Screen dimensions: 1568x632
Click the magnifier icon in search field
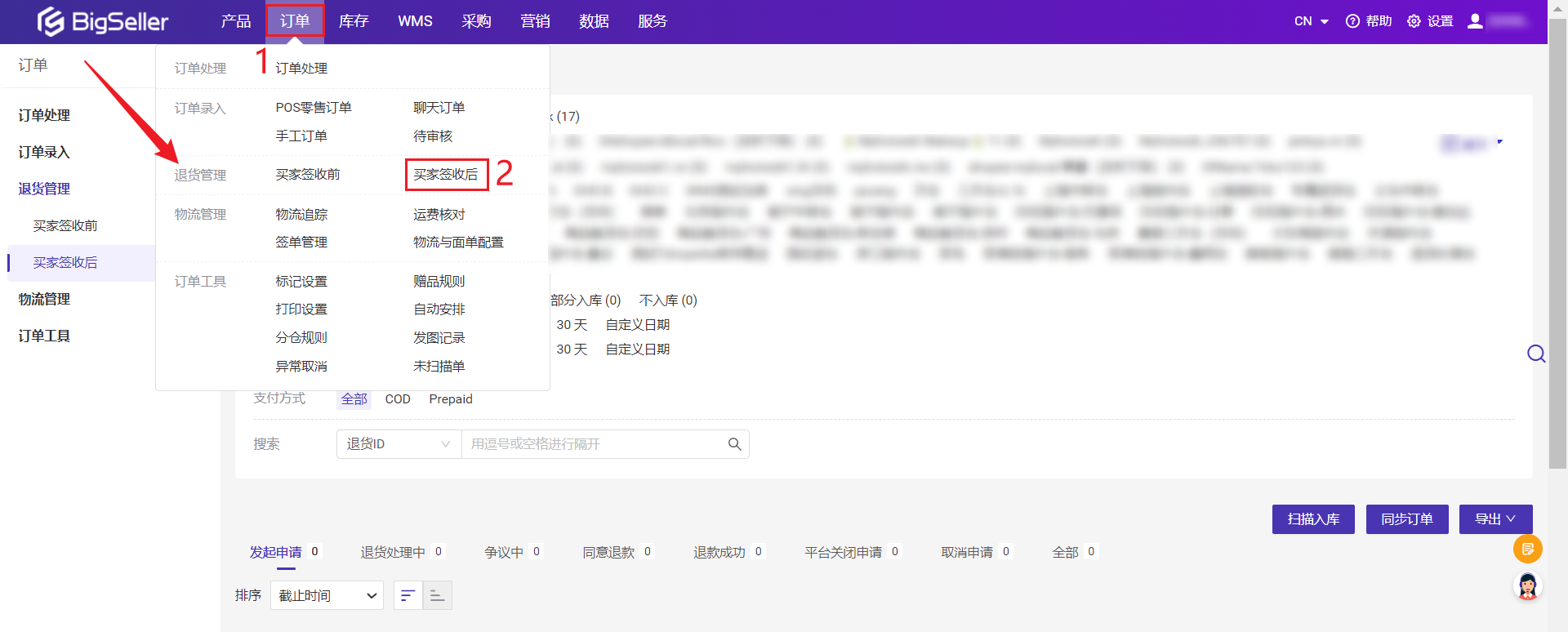[734, 444]
